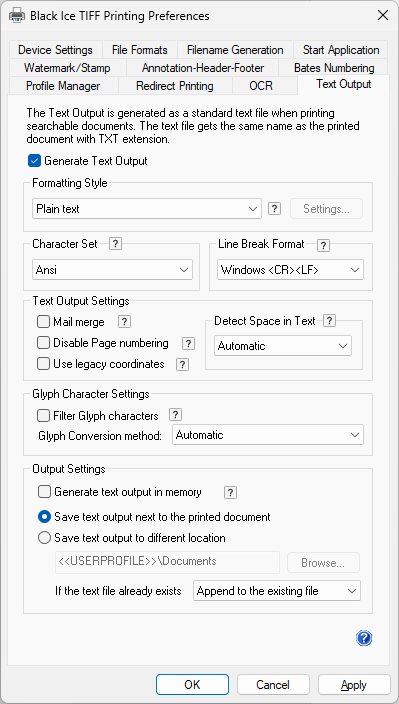Click the help icon next to Mail merge
The height and width of the screenshot is (704, 399).
pyautogui.click(x=124, y=322)
